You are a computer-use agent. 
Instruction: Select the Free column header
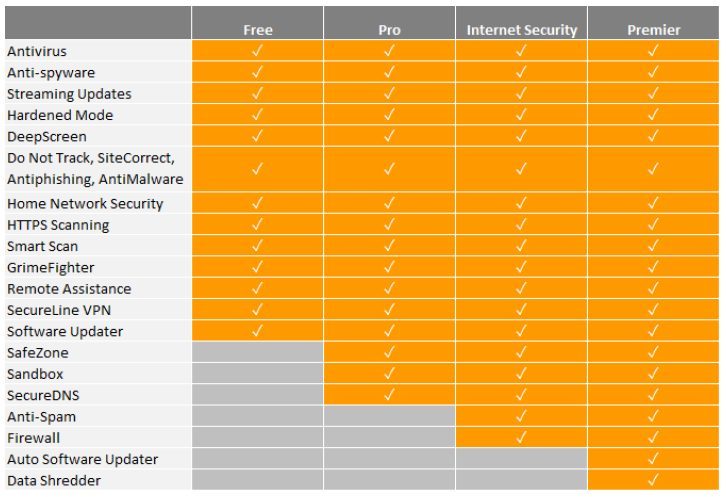(x=257, y=30)
